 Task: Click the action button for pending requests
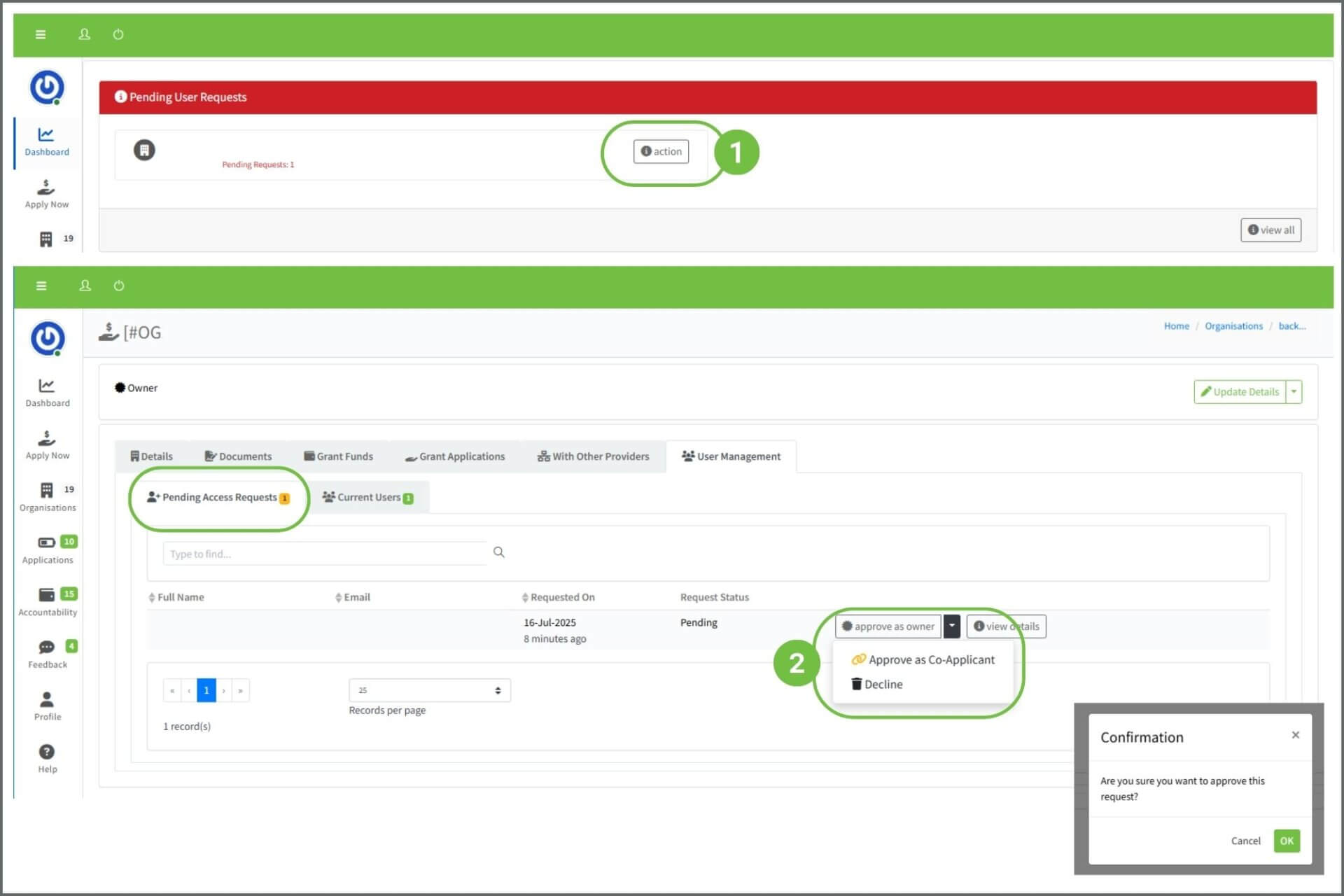(661, 151)
